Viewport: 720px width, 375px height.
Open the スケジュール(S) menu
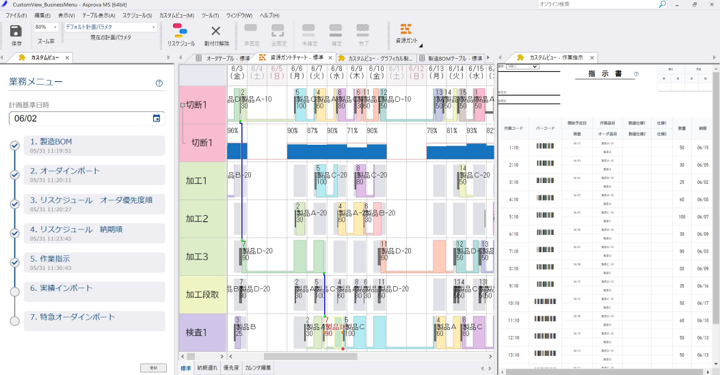click(137, 16)
